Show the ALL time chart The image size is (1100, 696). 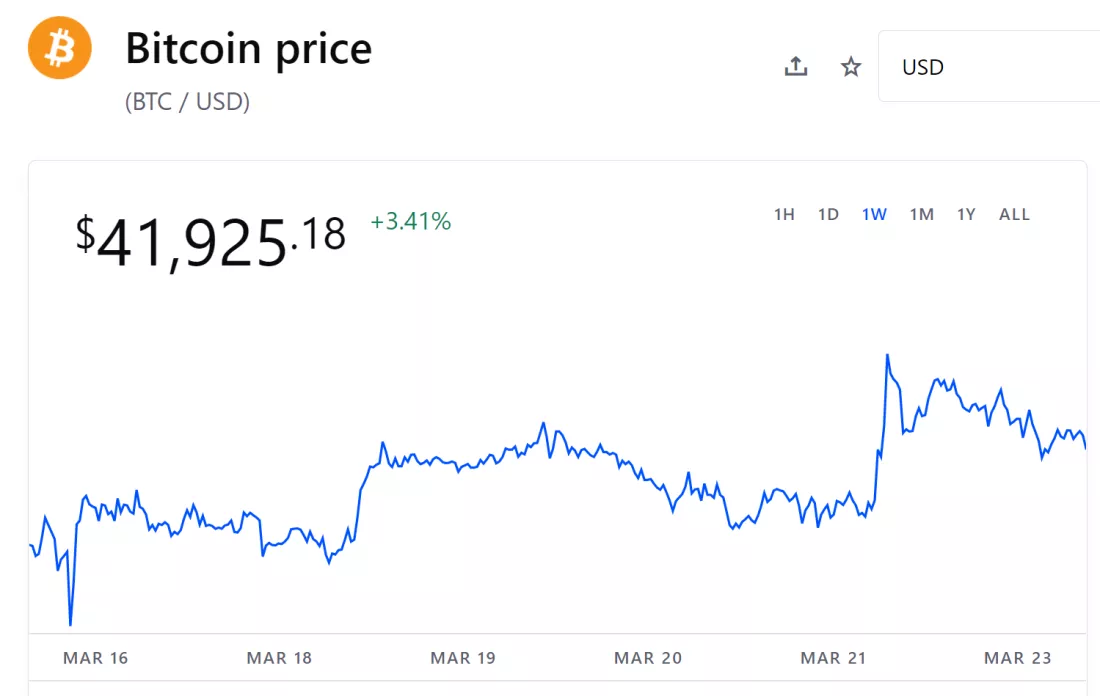tap(1014, 214)
